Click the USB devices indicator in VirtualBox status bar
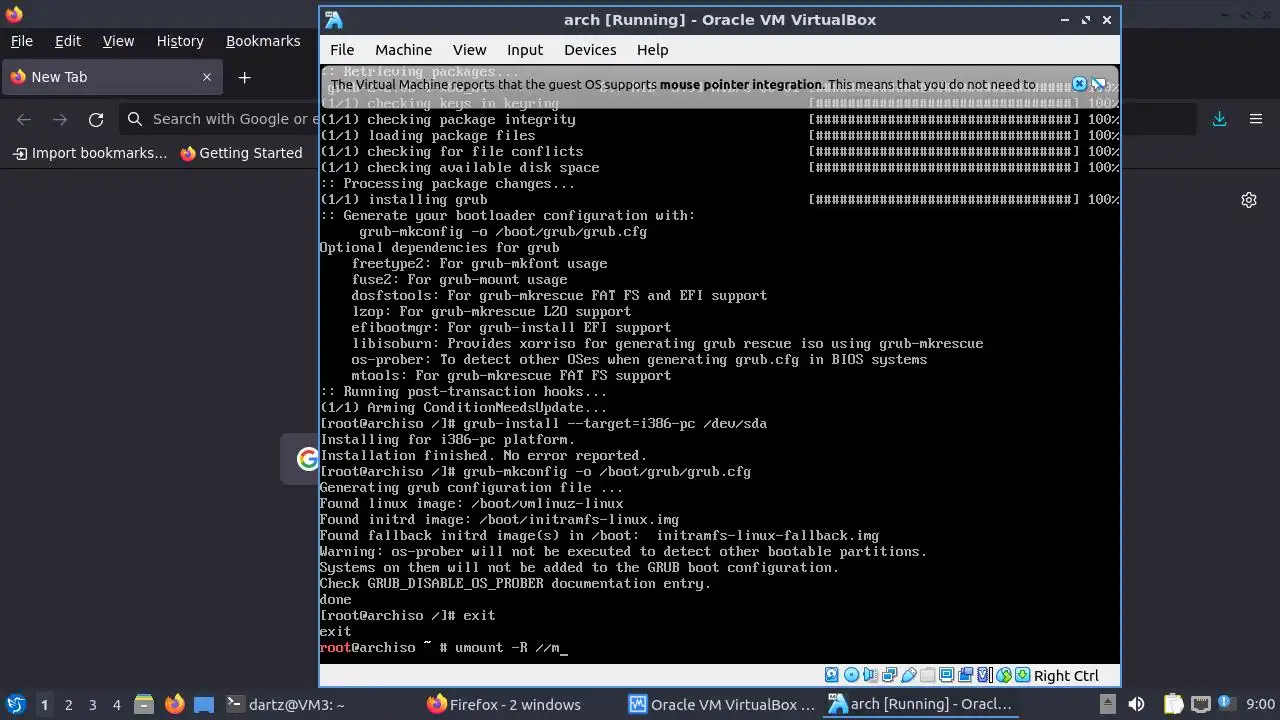1280x720 pixels. pyautogui.click(x=909, y=675)
